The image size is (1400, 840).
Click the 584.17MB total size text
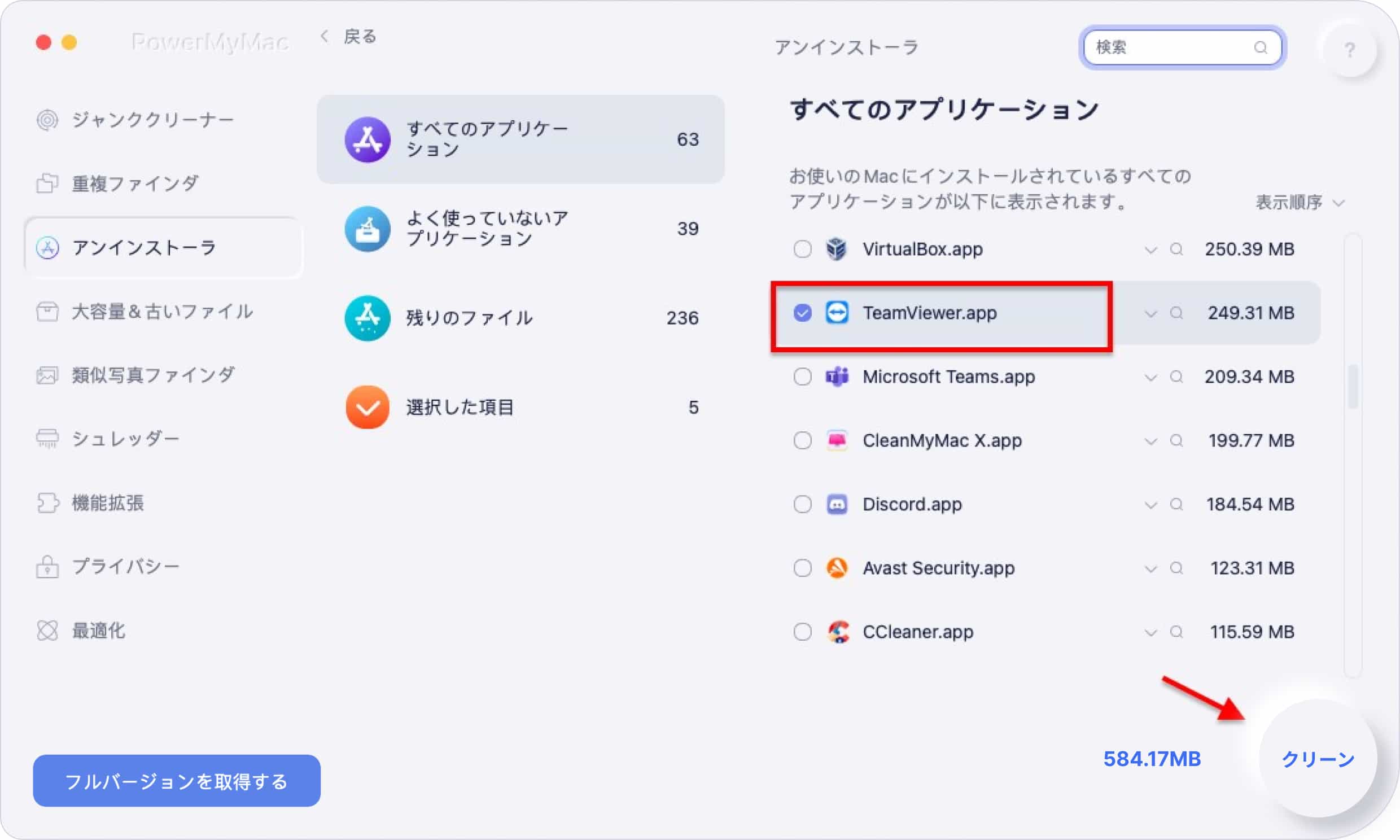(x=1152, y=759)
